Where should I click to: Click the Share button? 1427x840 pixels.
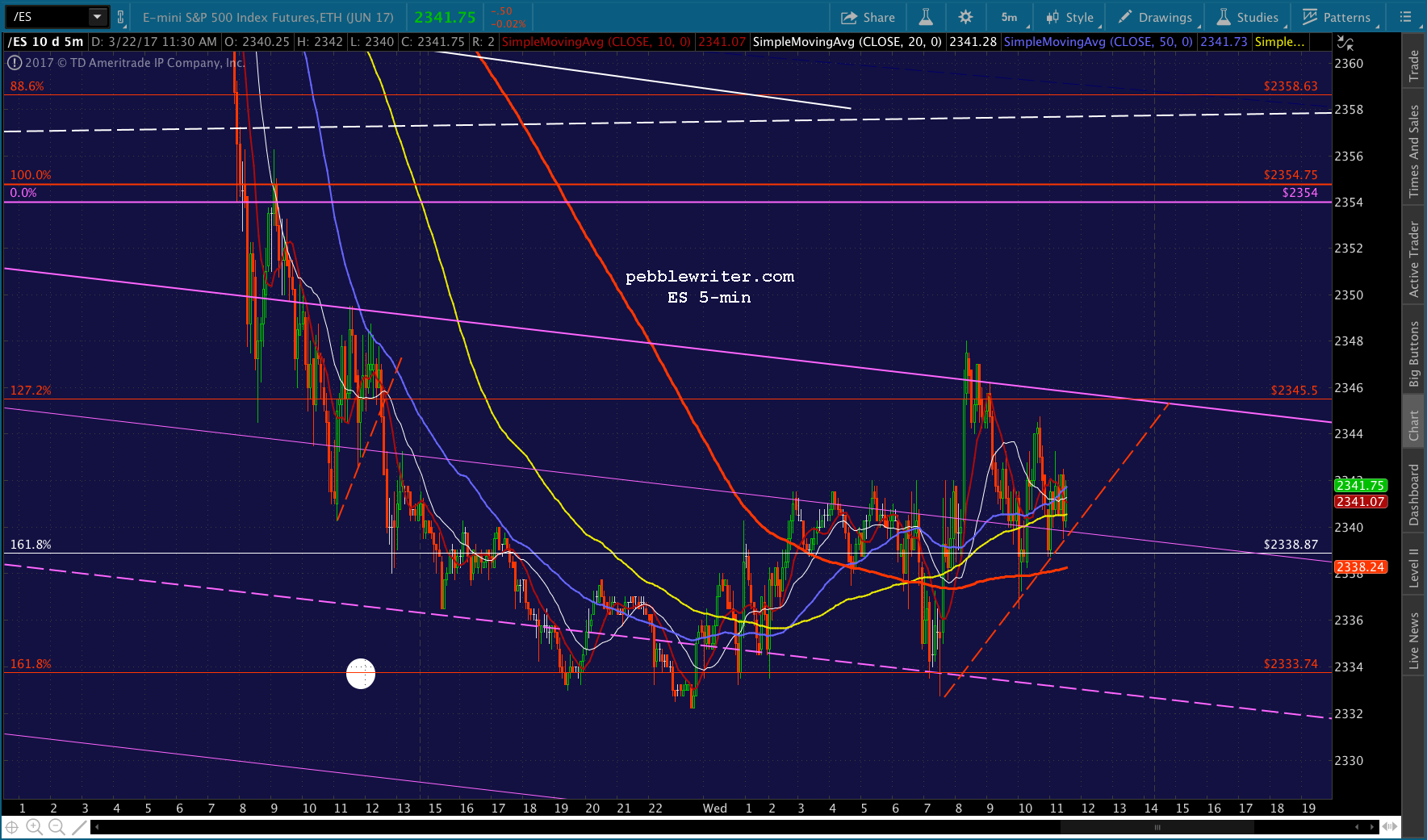pyautogui.click(x=868, y=17)
